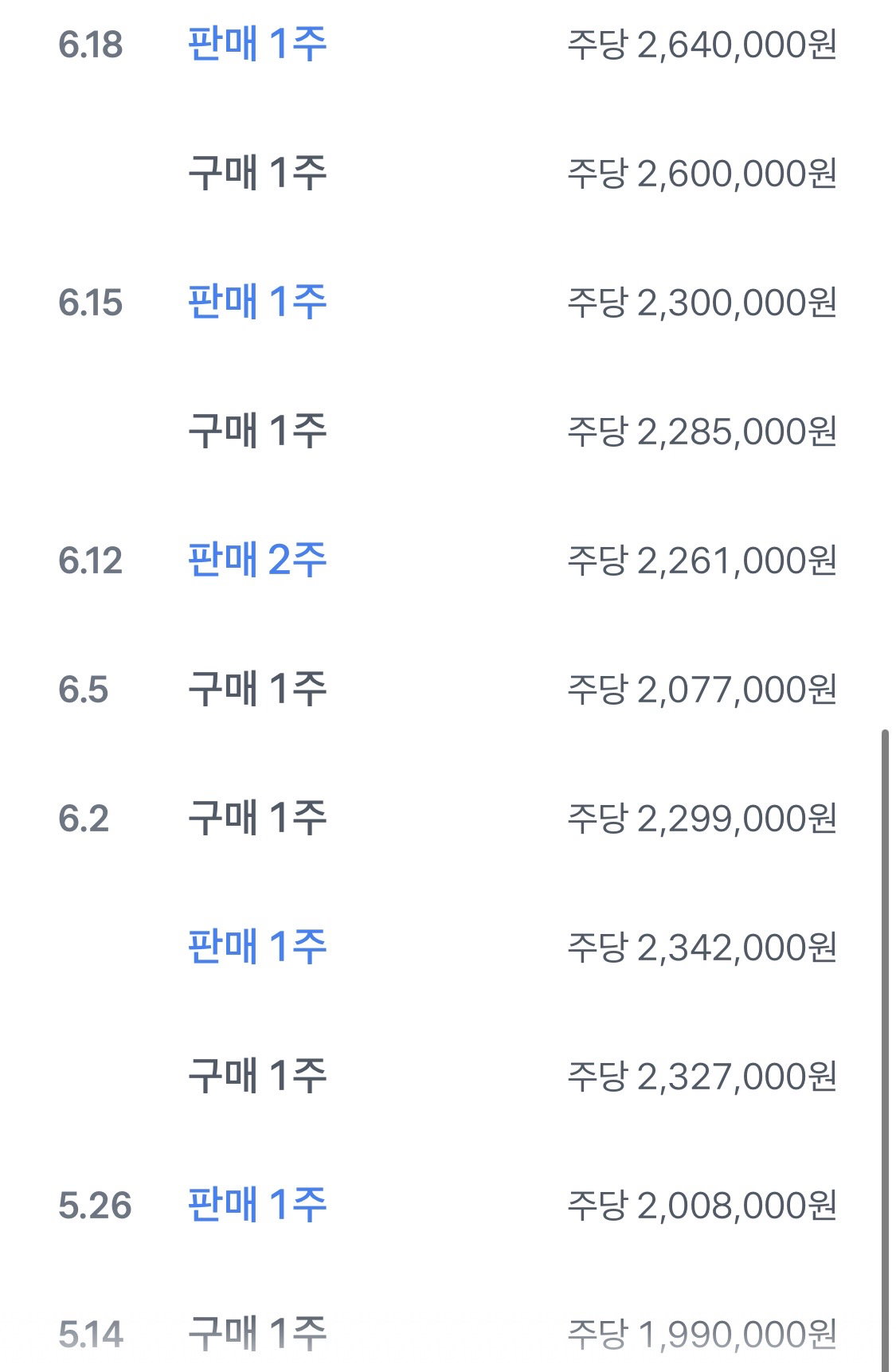This screenshot has width=896, height=1372.
Task: Select the 주당 2,261,000원 price
Action: click(x=702, y=561)
